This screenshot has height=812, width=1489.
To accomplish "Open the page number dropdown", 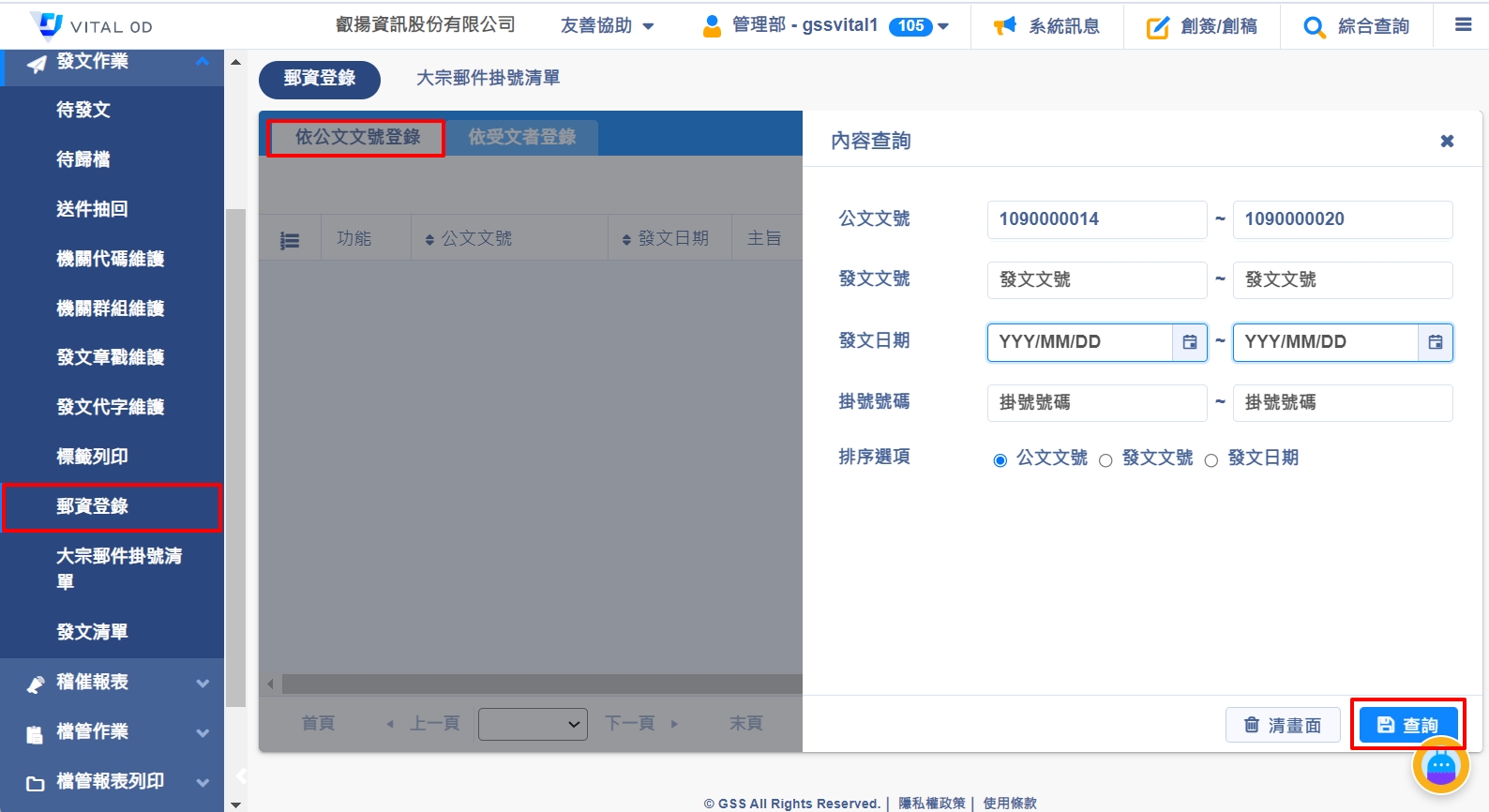I will click(533, 724).
